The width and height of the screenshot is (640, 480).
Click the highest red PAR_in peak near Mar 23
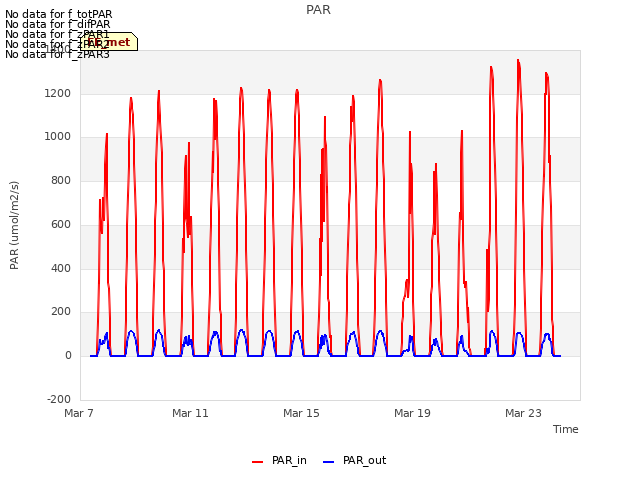[x=518, y=60]
